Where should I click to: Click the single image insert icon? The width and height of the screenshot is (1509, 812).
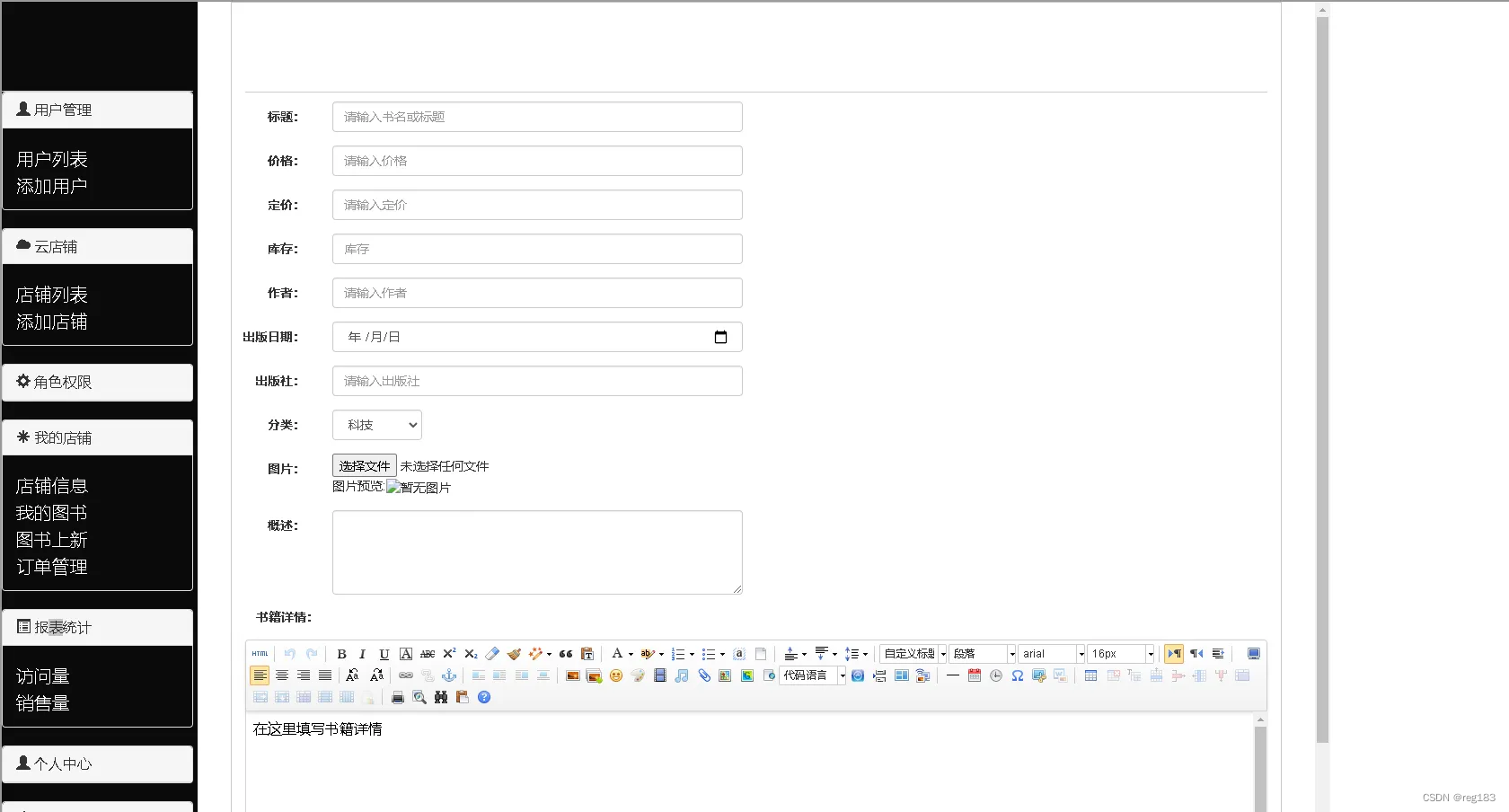coord(573,675)
